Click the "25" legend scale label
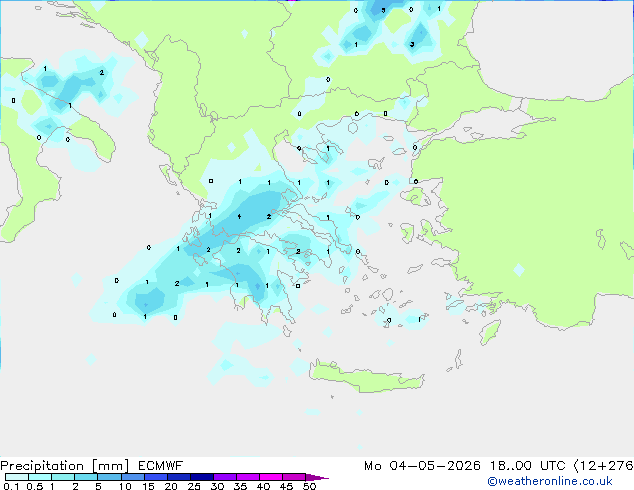The height and width of the screenshot is (490, 634). point(194,486)
